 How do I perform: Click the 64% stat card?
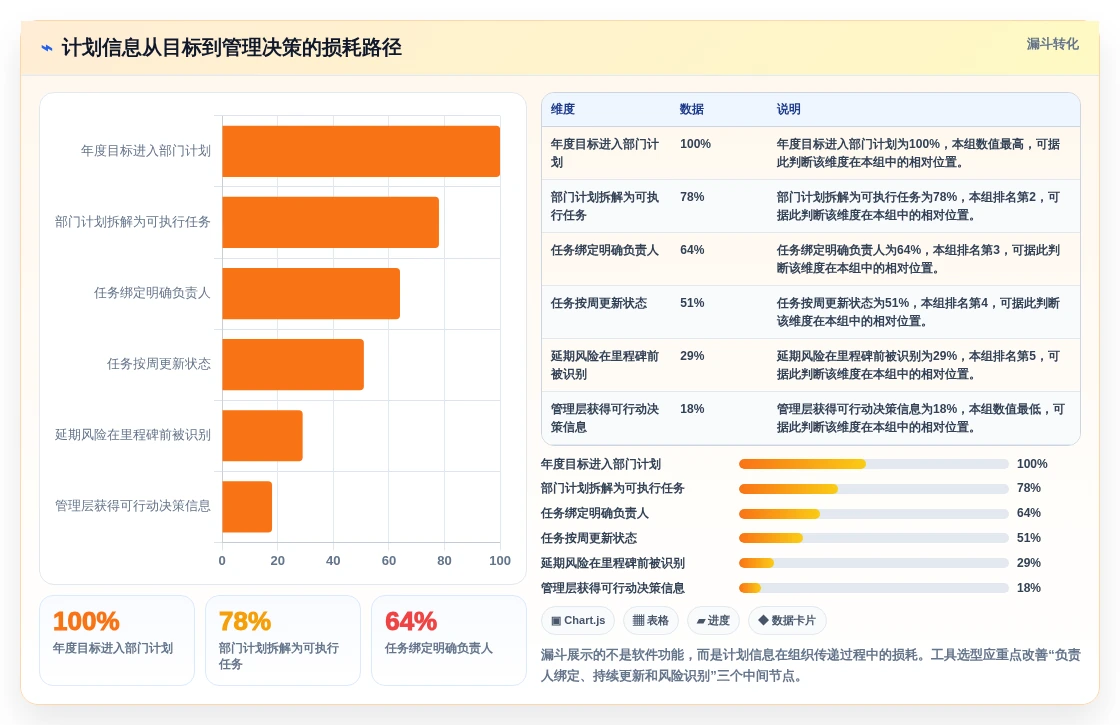point(449,641)
